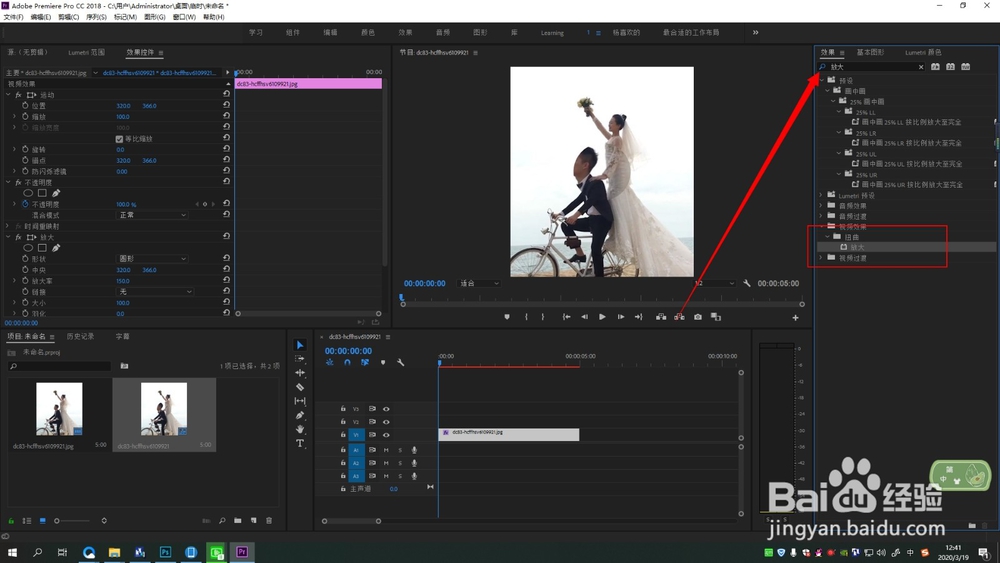Click Mark Out bracket button
This screenshot has width=1000, height=563.
(x=543, y=317)
